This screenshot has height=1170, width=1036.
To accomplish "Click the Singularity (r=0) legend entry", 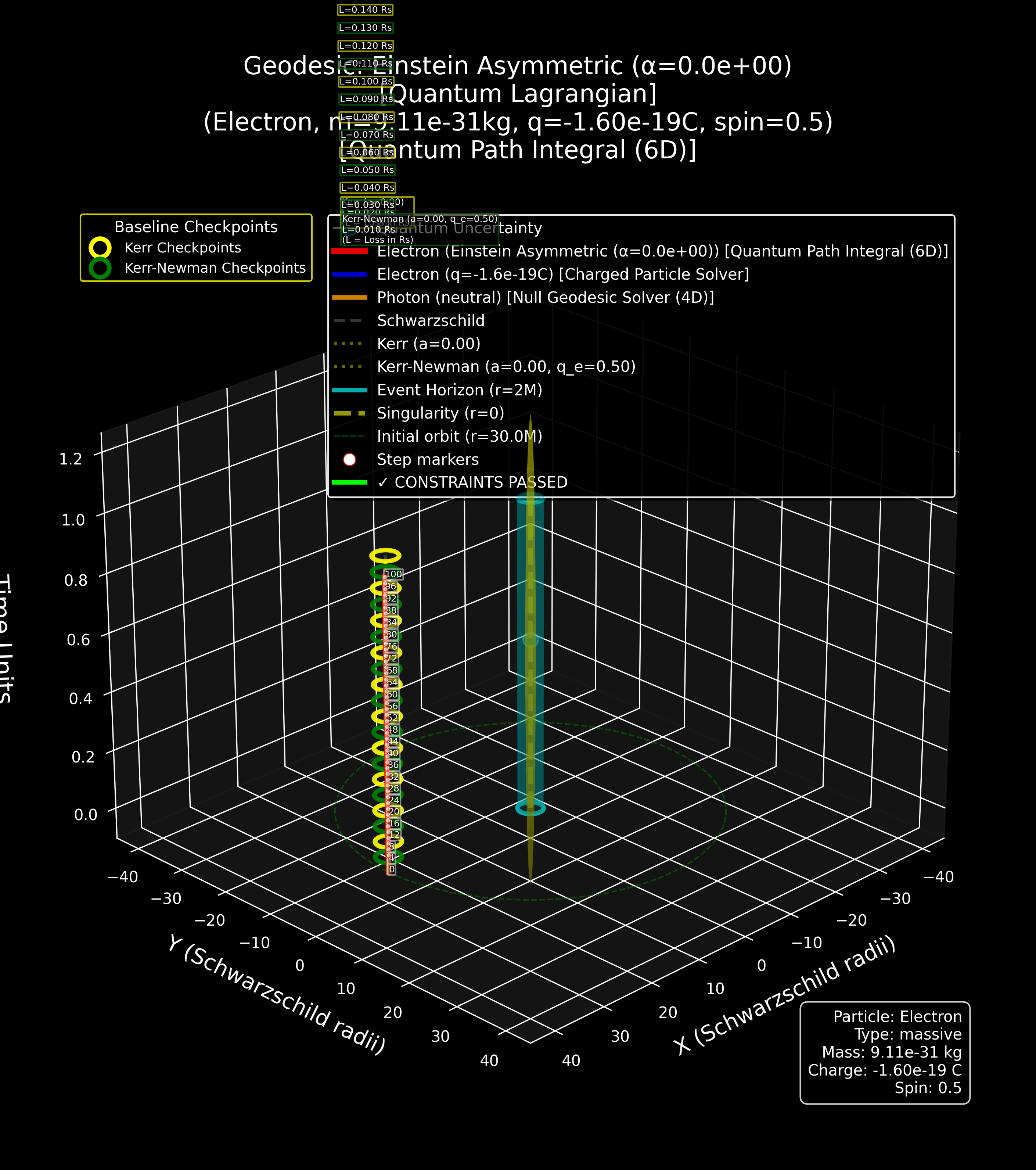I will pos(441,413).
